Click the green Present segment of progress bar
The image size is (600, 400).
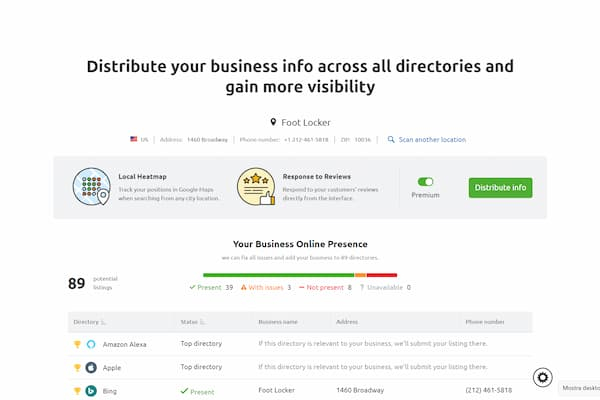(279, 275)
